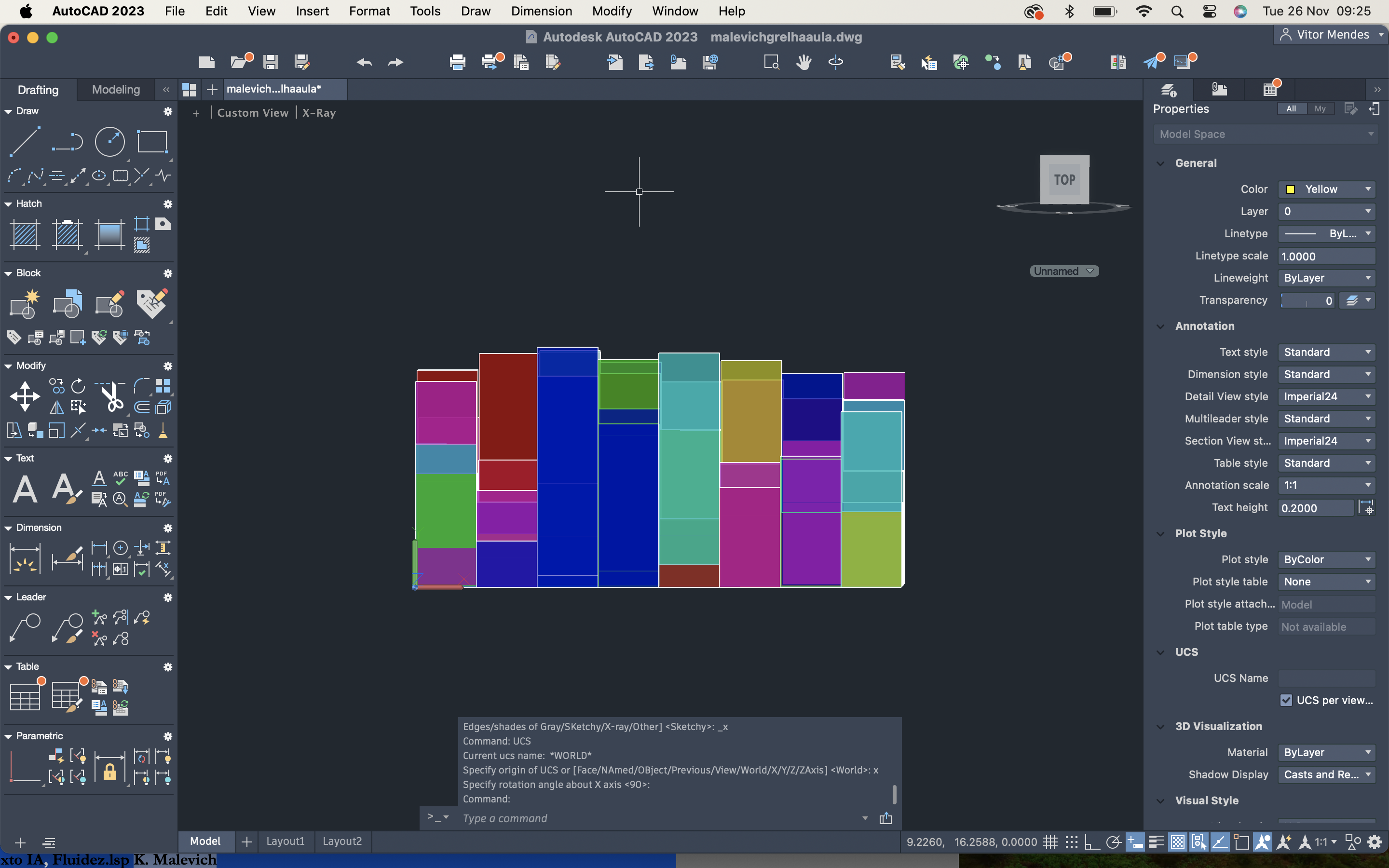
Task: Toggle grid display in status bar
Action: [1050, 842]
